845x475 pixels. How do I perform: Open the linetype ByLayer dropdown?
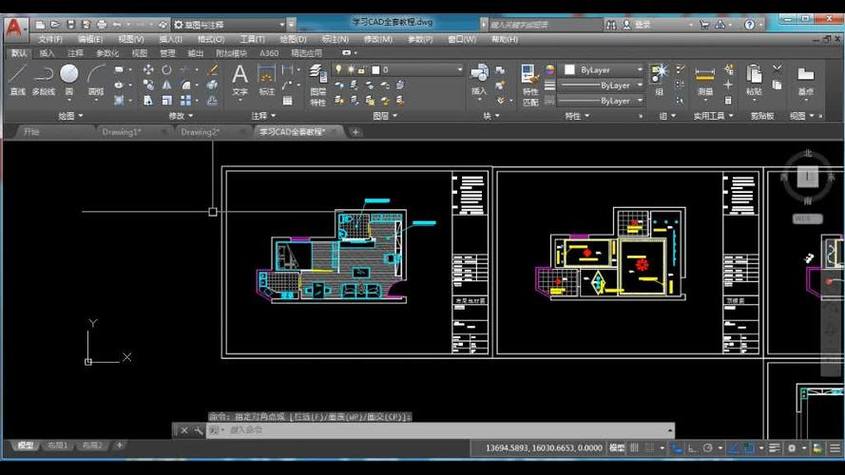601,85
